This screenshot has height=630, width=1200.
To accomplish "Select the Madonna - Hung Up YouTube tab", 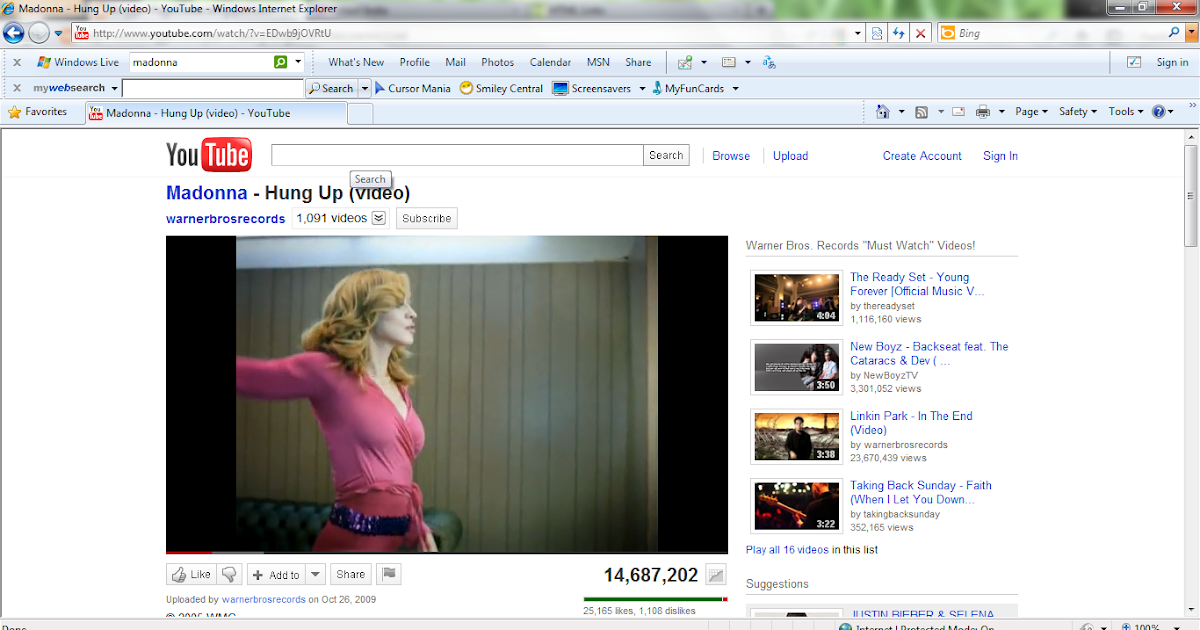I will tap(214, 113).
